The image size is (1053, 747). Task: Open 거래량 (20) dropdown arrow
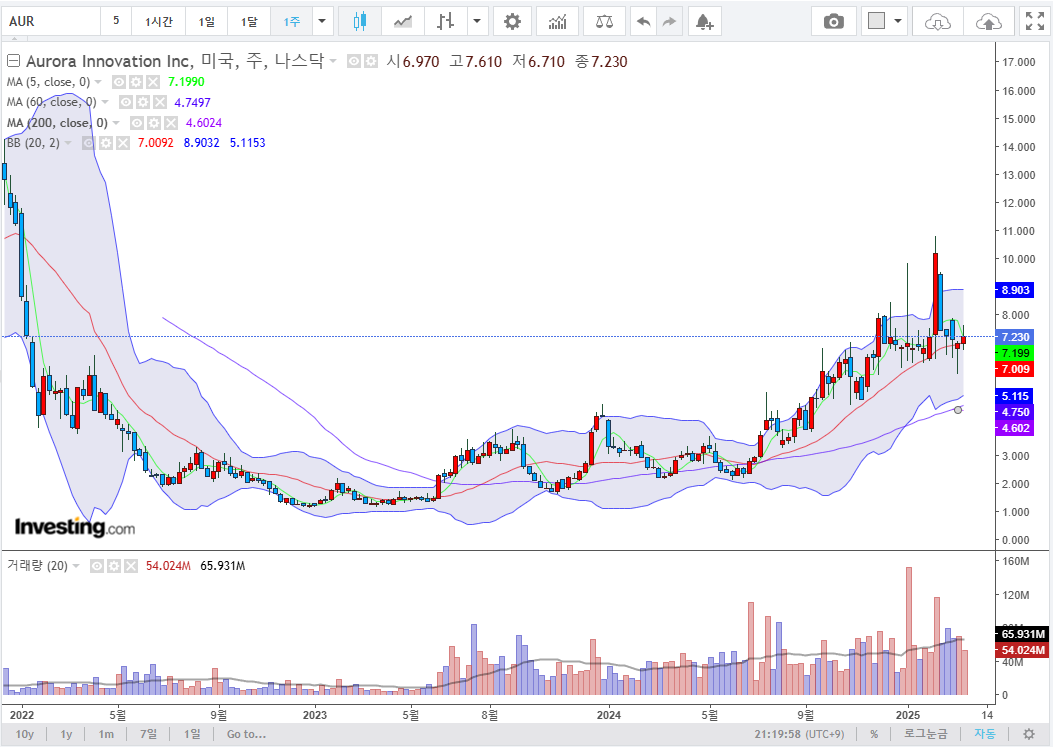point(76,566)
